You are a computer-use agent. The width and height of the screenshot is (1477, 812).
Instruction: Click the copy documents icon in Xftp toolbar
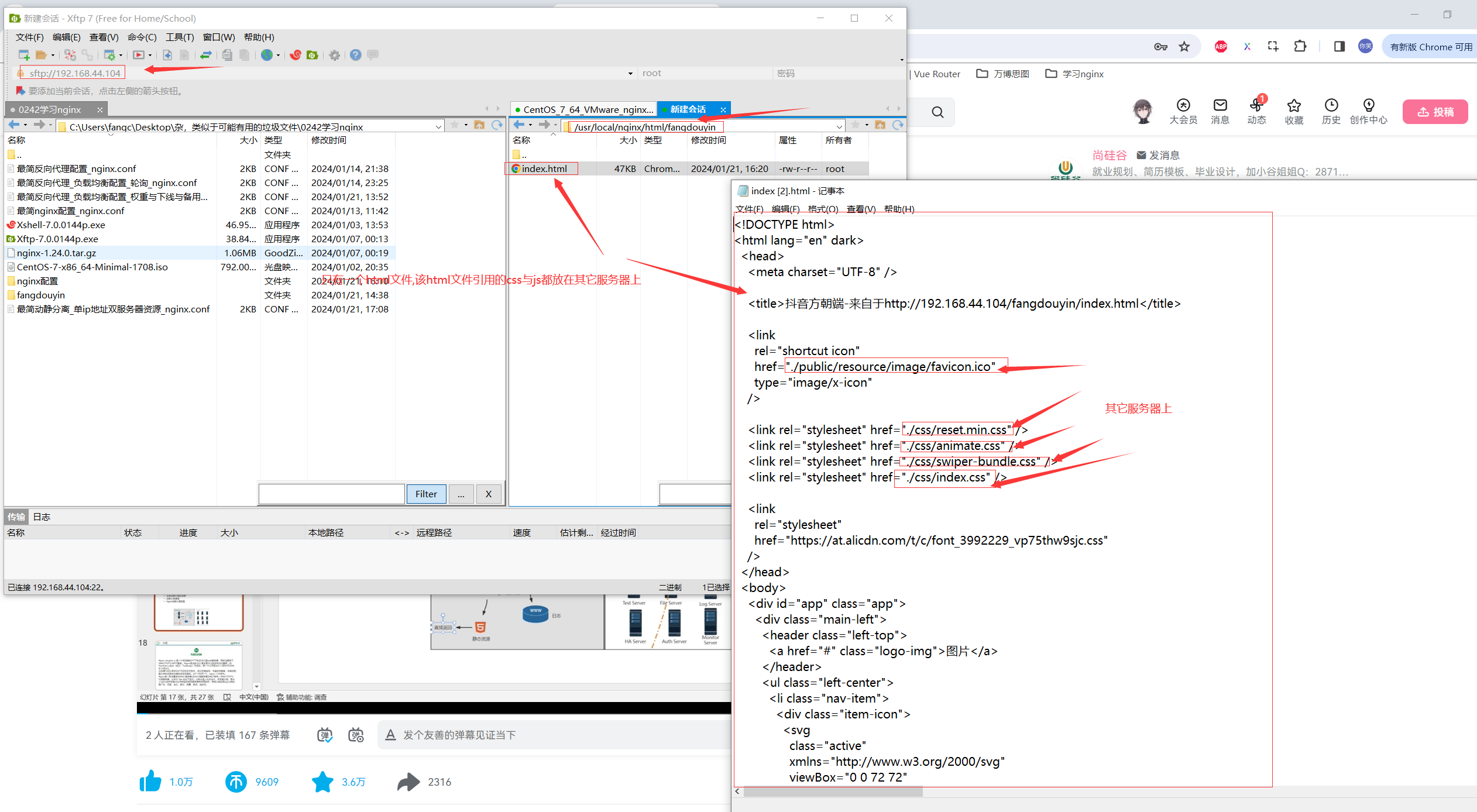(x=227, y=55)
